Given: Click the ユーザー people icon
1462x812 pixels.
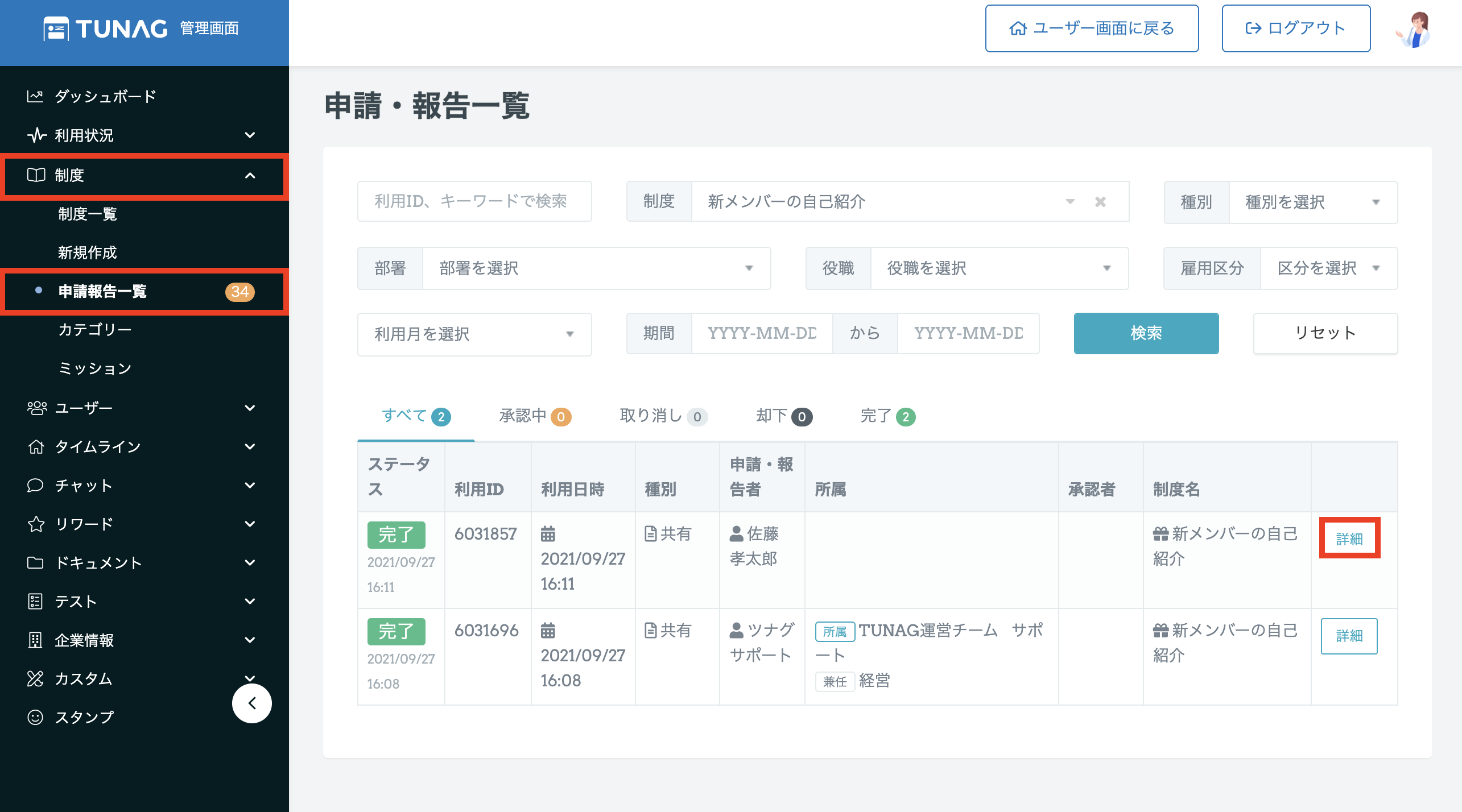Looking at the screenshot, I should click(37, 408).
